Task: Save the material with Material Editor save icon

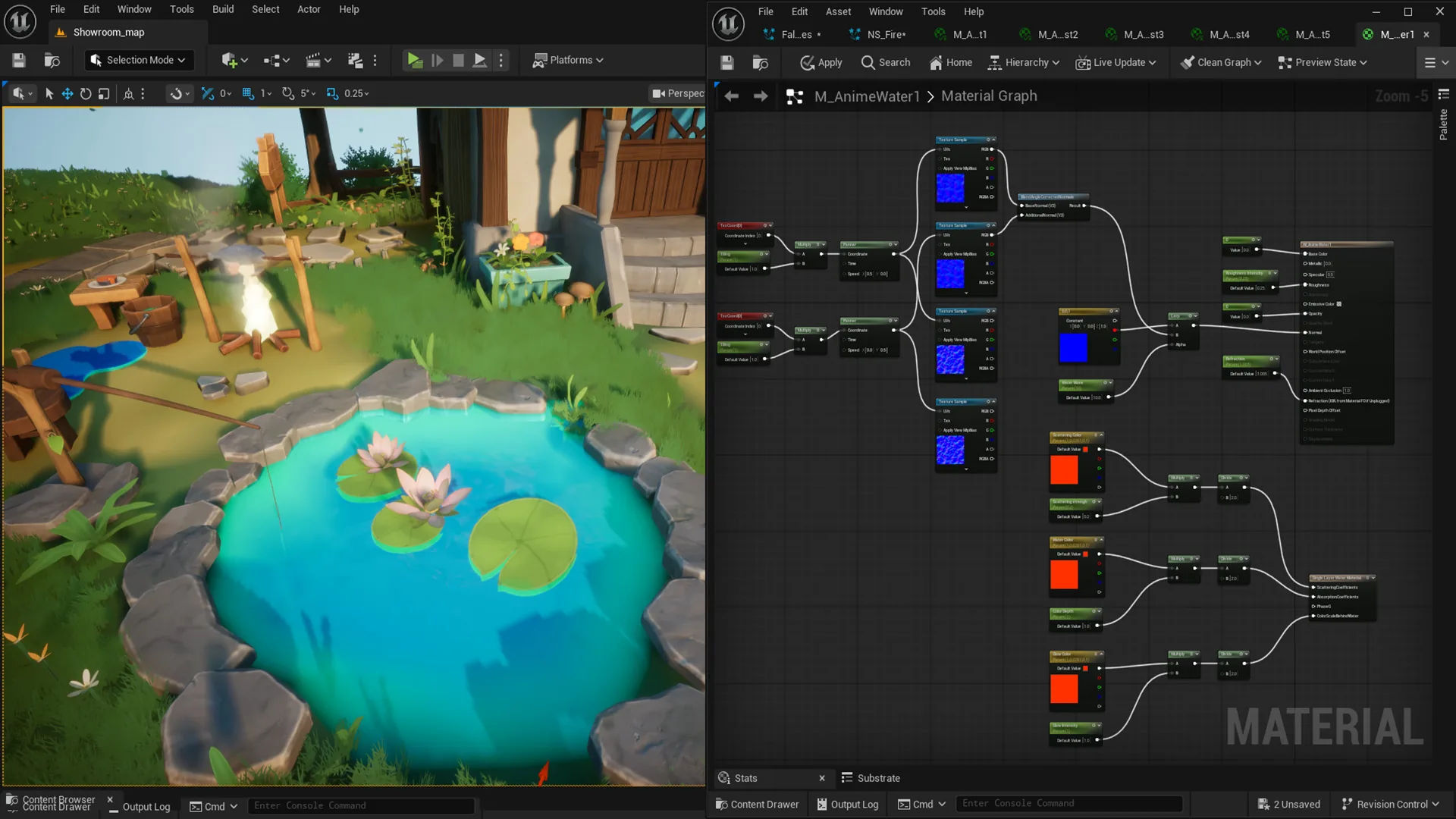Action: (726, 62)
